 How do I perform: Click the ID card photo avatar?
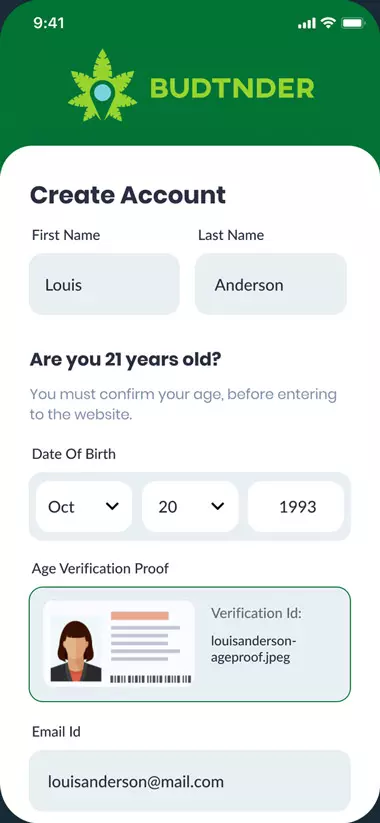point(76,651)
